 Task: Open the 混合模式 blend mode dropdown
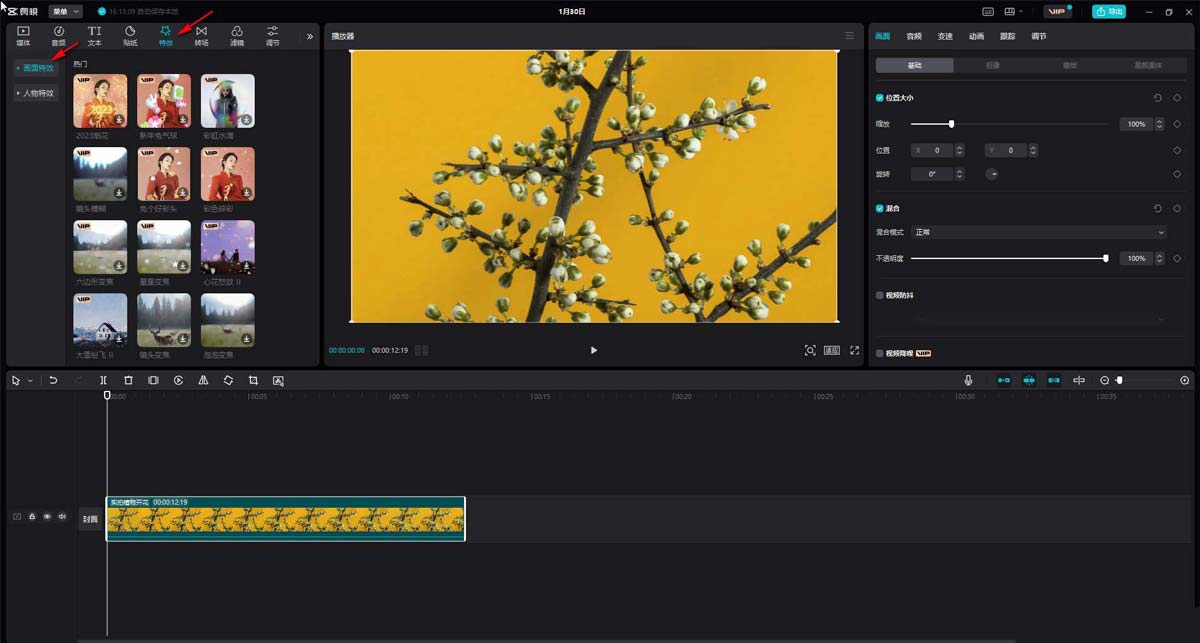[1039, 232]
